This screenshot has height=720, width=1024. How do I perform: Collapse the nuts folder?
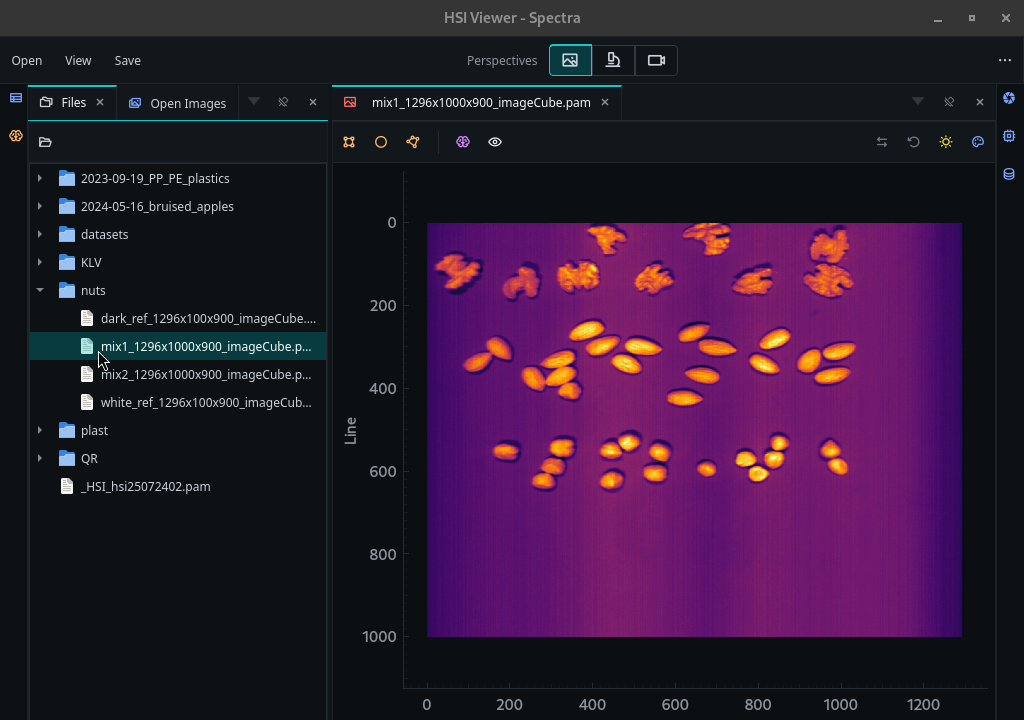tap(40, 289)
